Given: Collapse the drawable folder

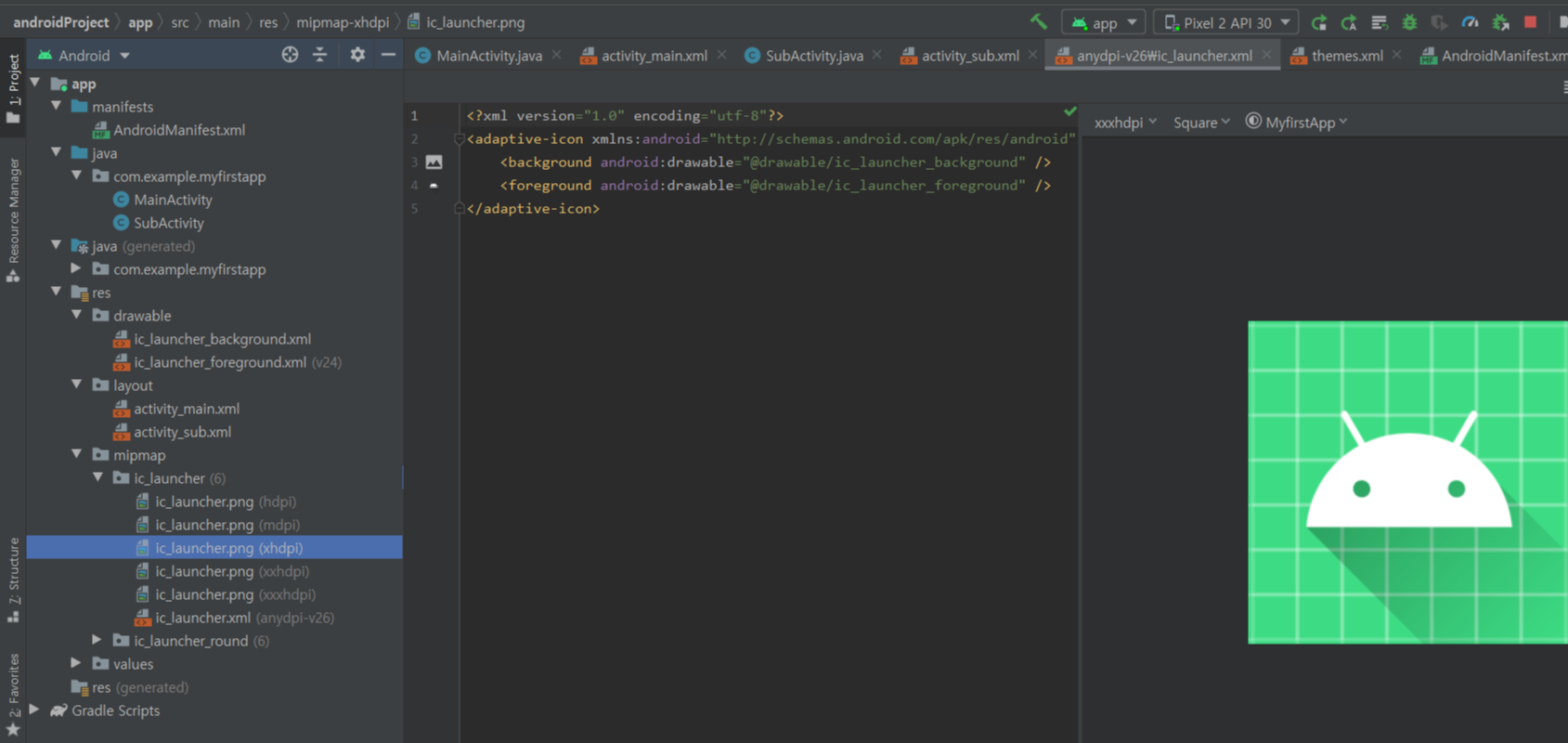Looking at the screenshot, I should (77, 315).
